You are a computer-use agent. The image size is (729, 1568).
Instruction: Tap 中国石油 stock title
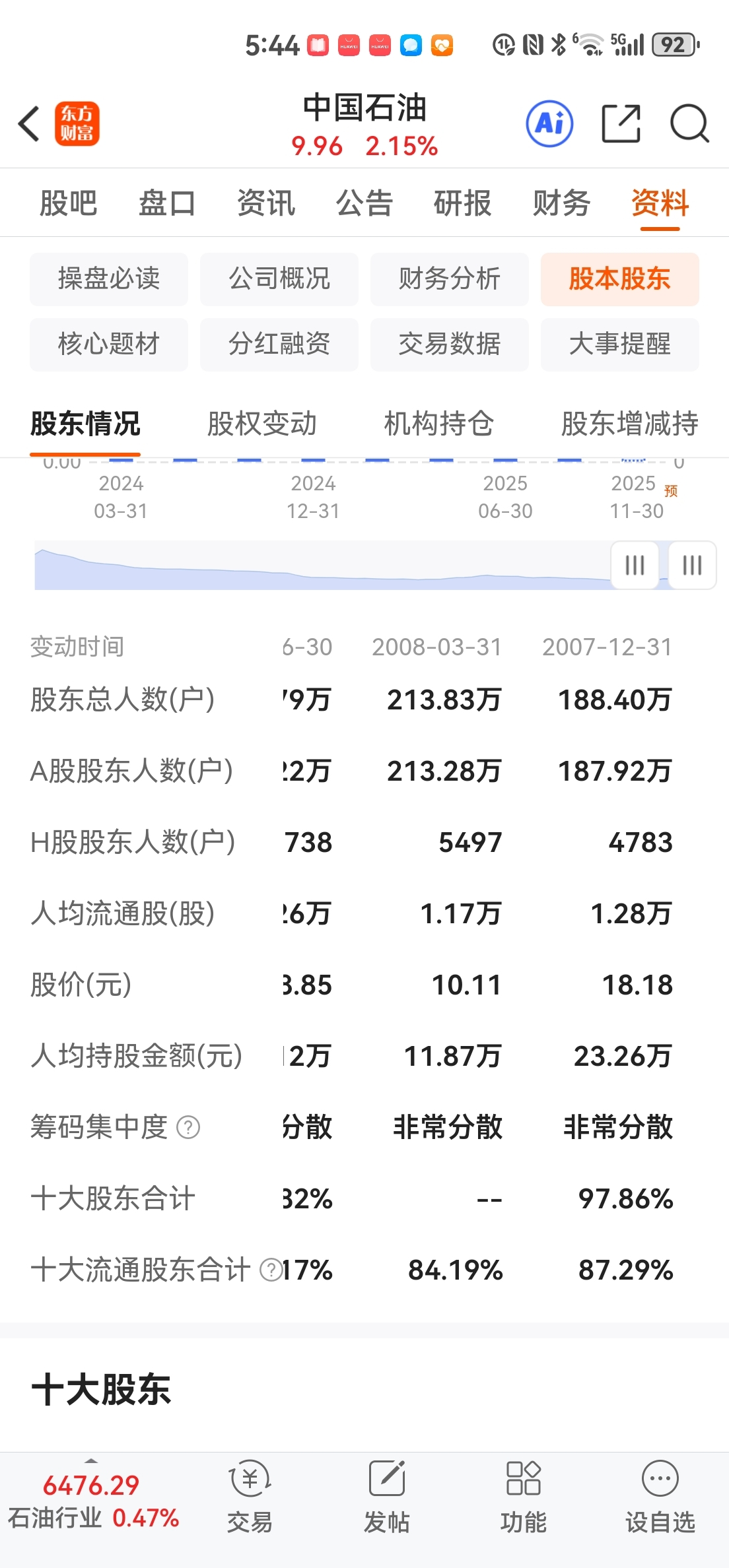pyautogui.click(x=364, y=108)
